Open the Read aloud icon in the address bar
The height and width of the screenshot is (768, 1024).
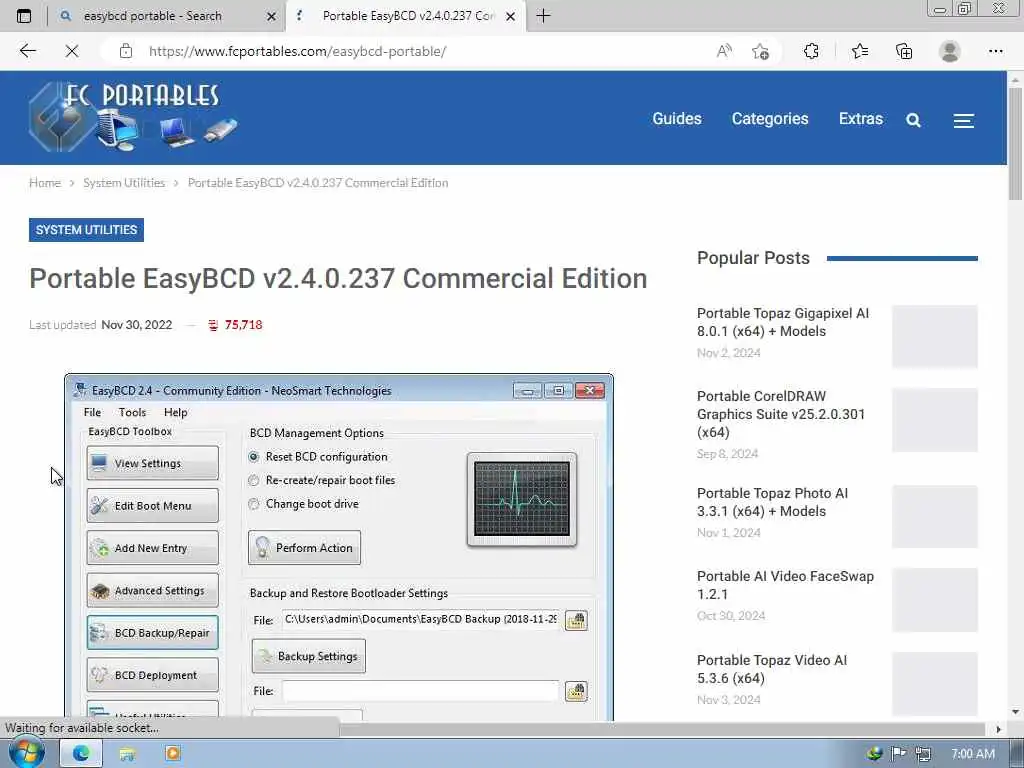(x=724, y=51)
